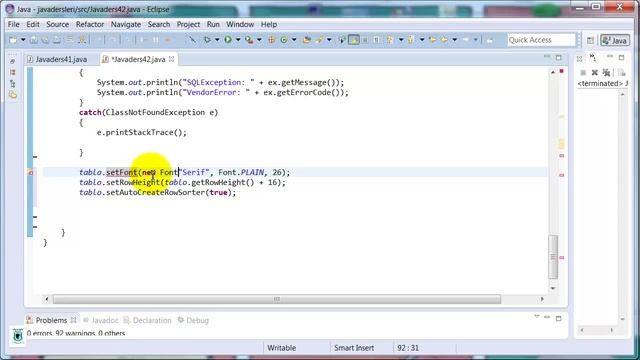Click the Writable status bar entry

point(282,348)
